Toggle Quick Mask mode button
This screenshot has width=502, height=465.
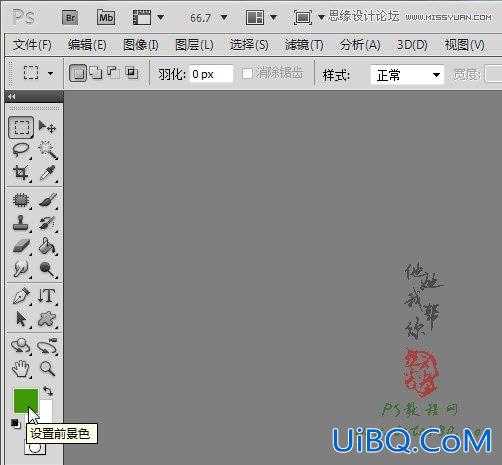(x=35, y=447)
